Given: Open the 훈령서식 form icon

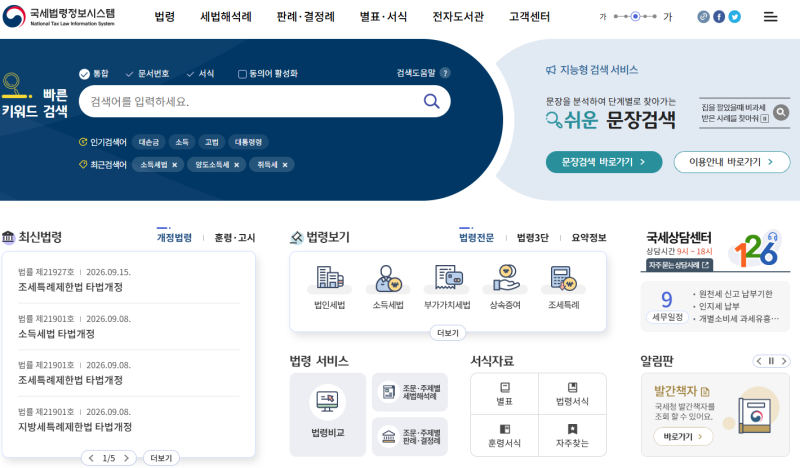Looking at the screenshot, I should (505, 429).
